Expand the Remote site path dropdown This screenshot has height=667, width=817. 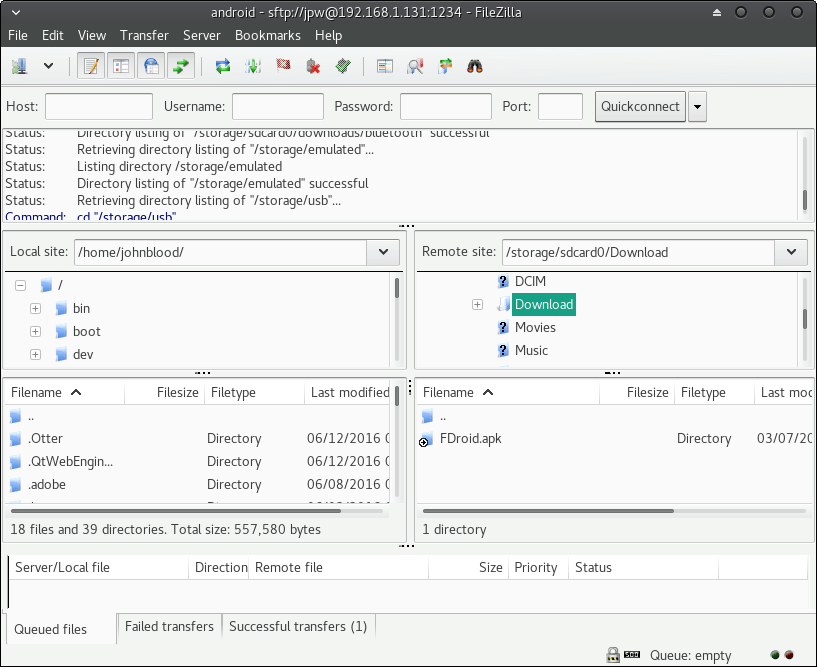click(x=791, y=252)
